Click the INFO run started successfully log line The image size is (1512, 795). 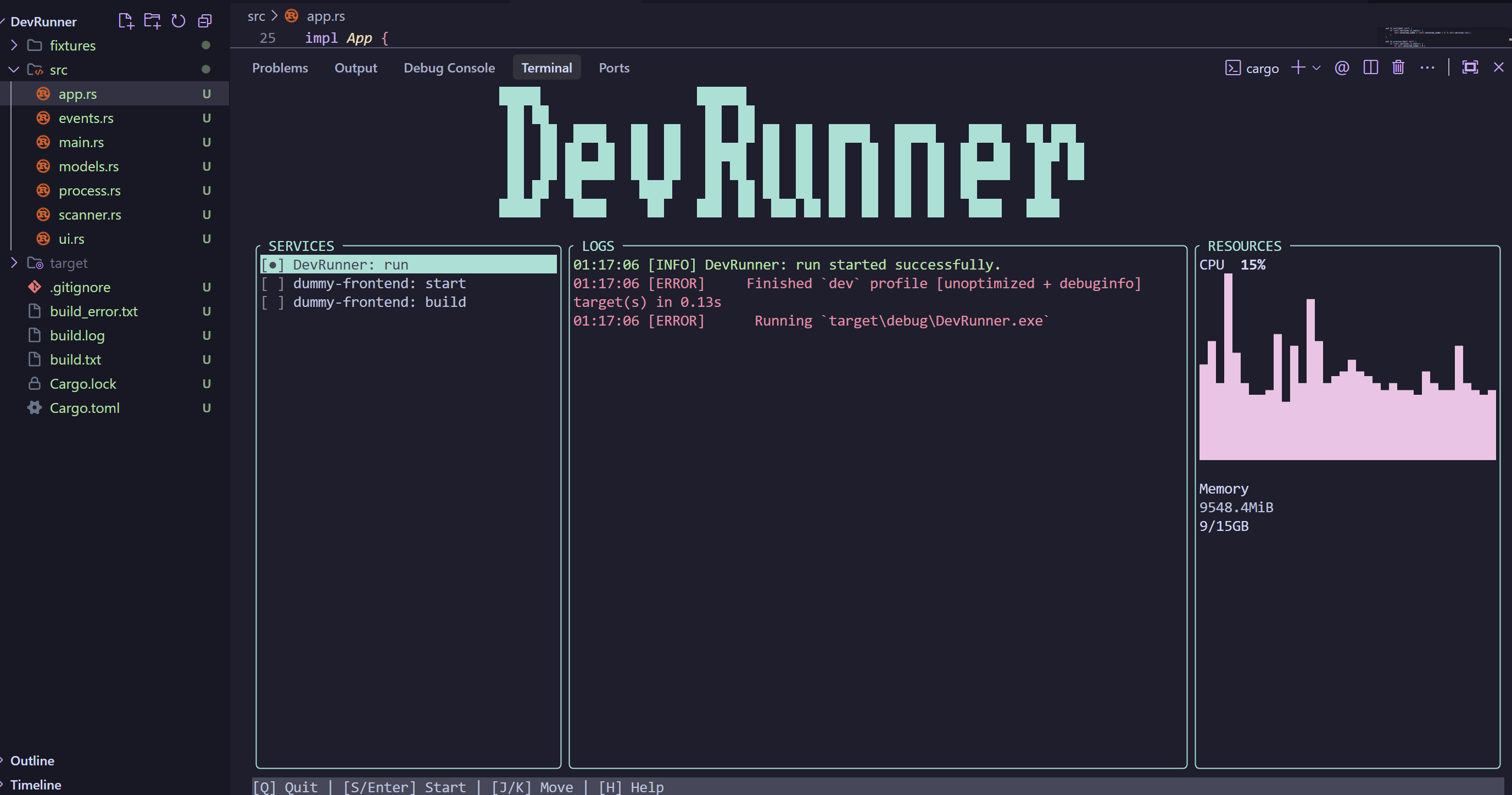pyautogui.click(x=786, y=265)
